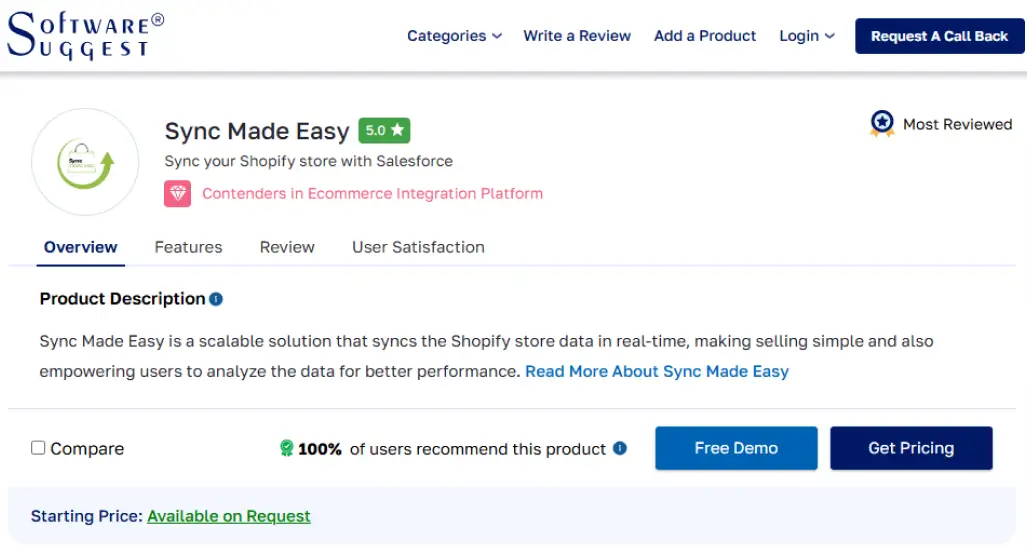Open the Login dropdown

pos(806,36)
